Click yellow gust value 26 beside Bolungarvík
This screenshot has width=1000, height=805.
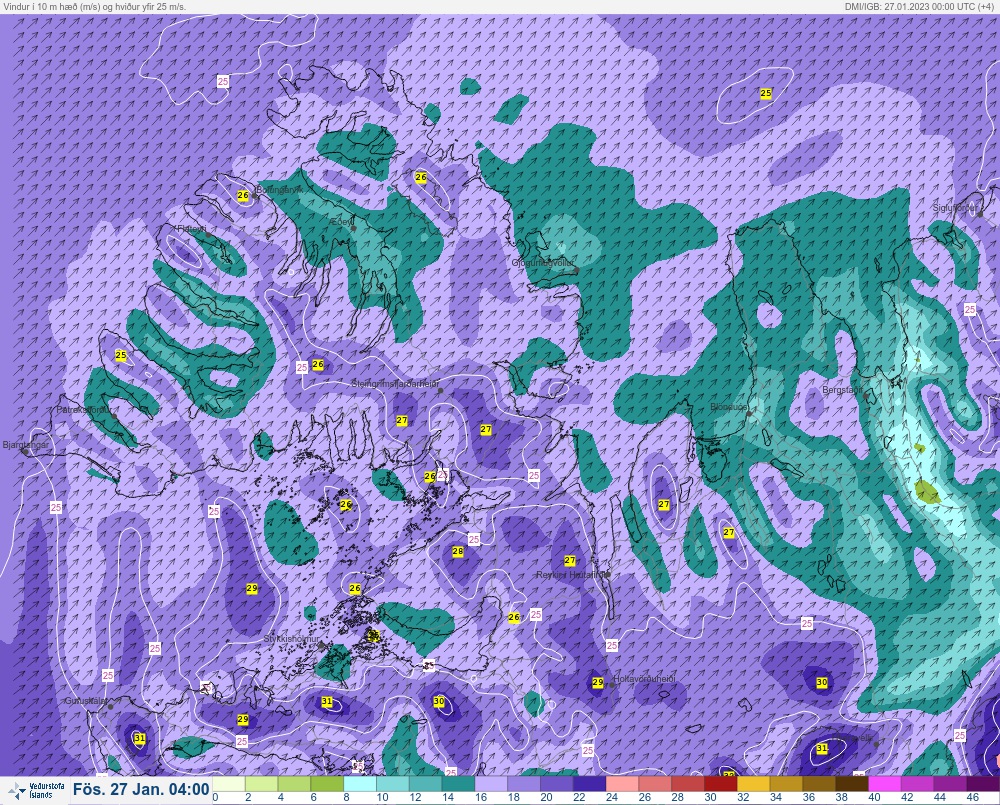[x=242, y=195]
